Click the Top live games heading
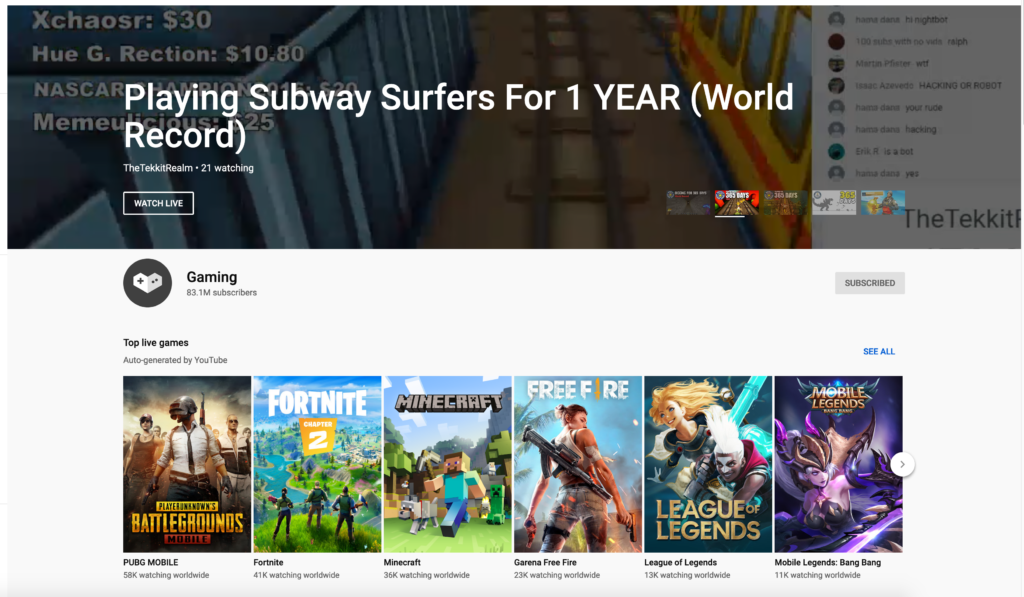This screenshot has width=1024, height=597. 155,342
